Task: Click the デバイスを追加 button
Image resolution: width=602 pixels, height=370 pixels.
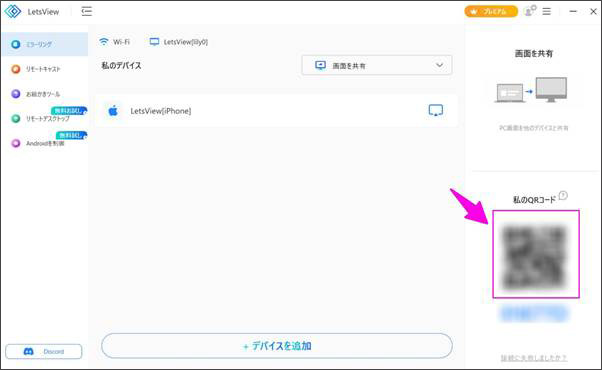Action: 277,346
